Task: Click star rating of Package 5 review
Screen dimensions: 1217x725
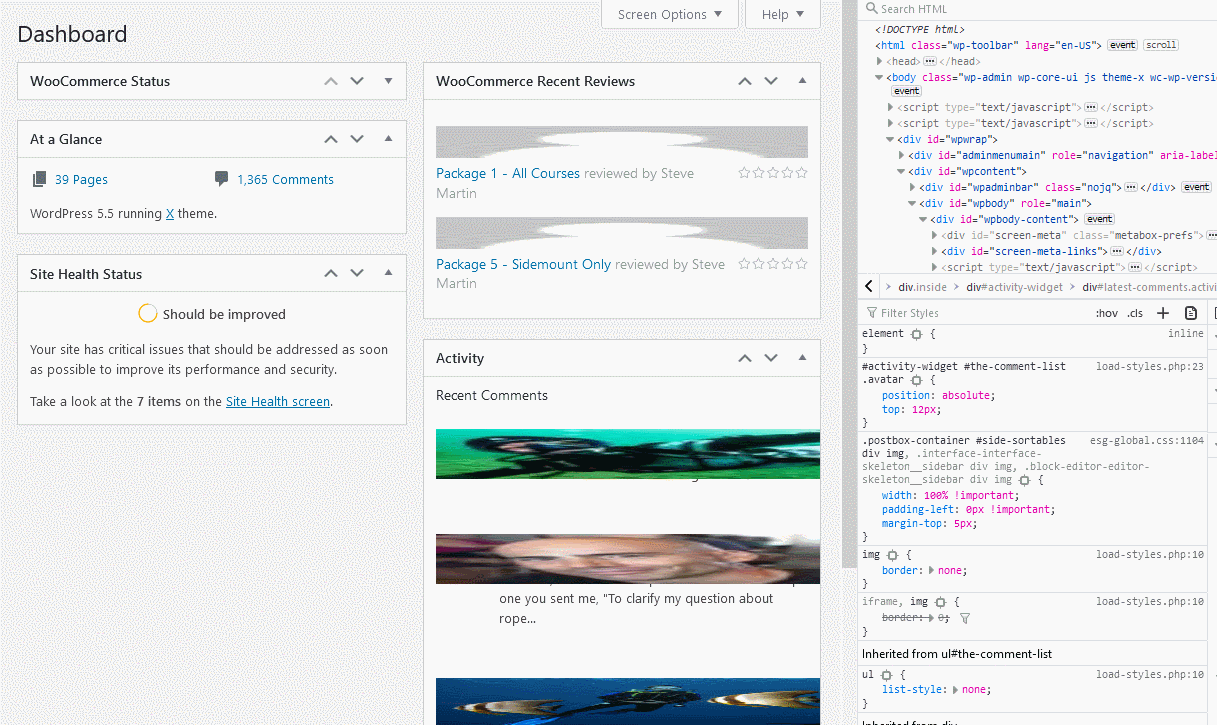Action: [x=773, y=264]
